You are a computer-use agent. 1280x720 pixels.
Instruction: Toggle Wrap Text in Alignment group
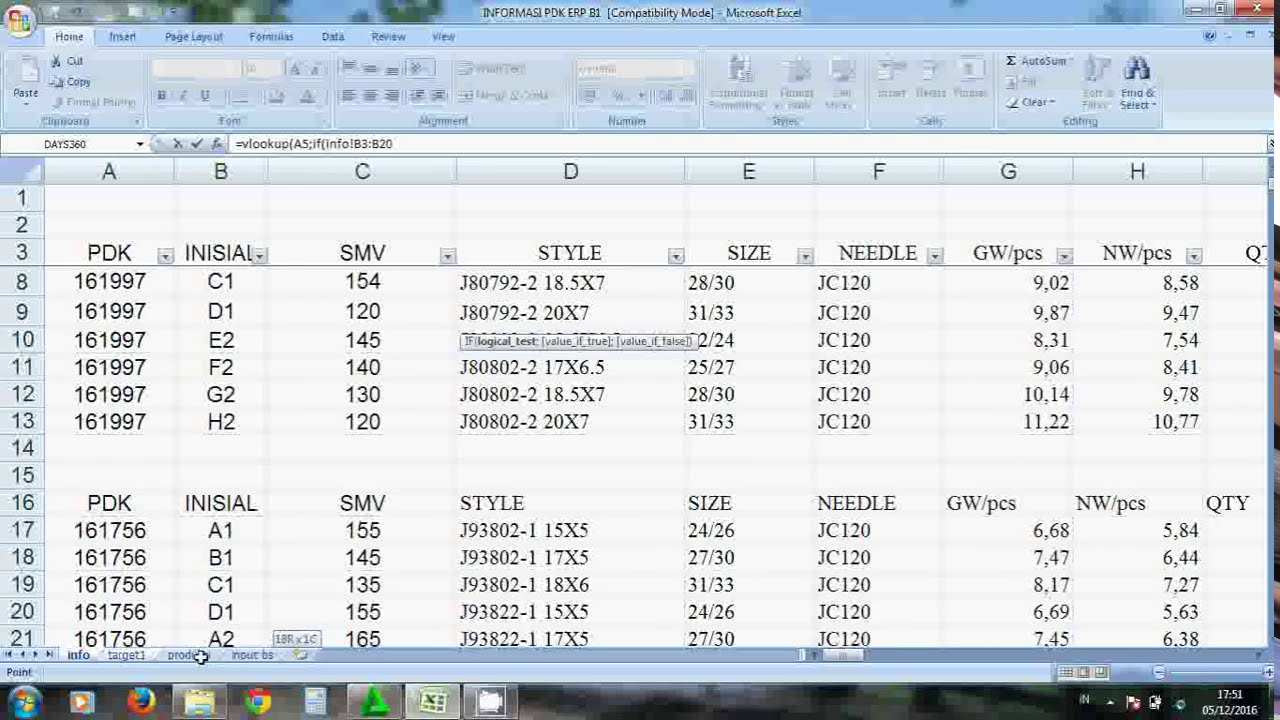pos(492,69)
